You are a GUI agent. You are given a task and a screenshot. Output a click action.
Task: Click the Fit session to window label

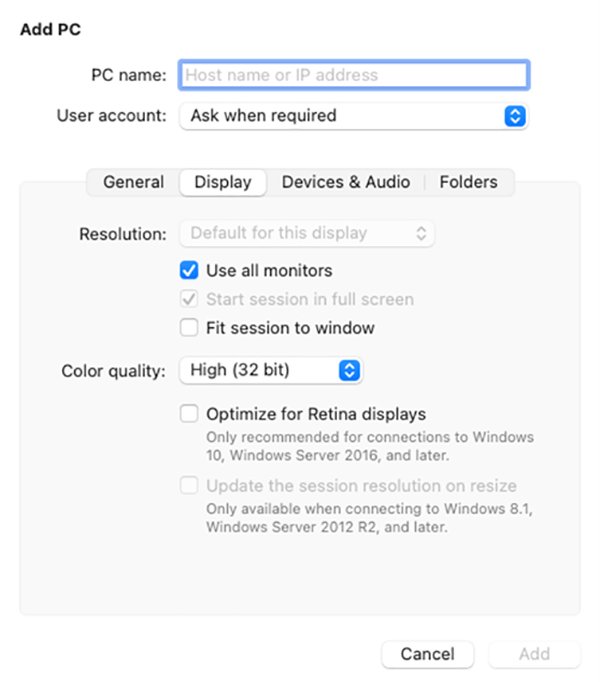pos(290,328)
